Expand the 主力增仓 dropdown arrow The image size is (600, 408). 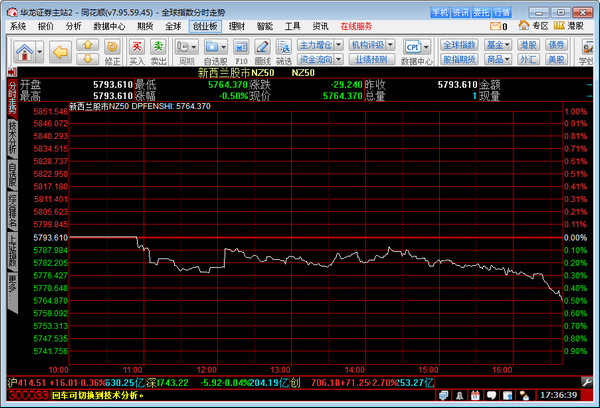click(x=339, y=45)
